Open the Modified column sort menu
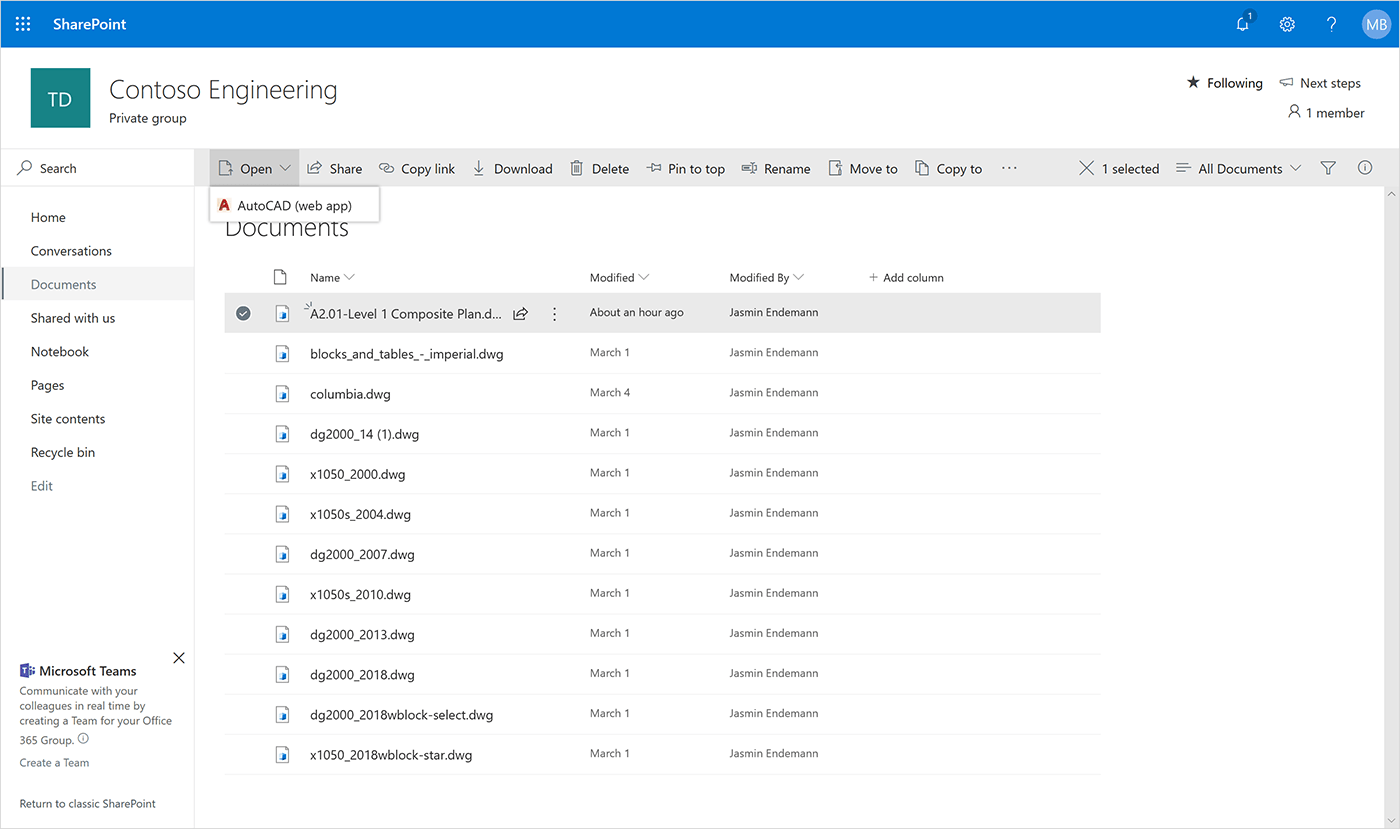 618,277
